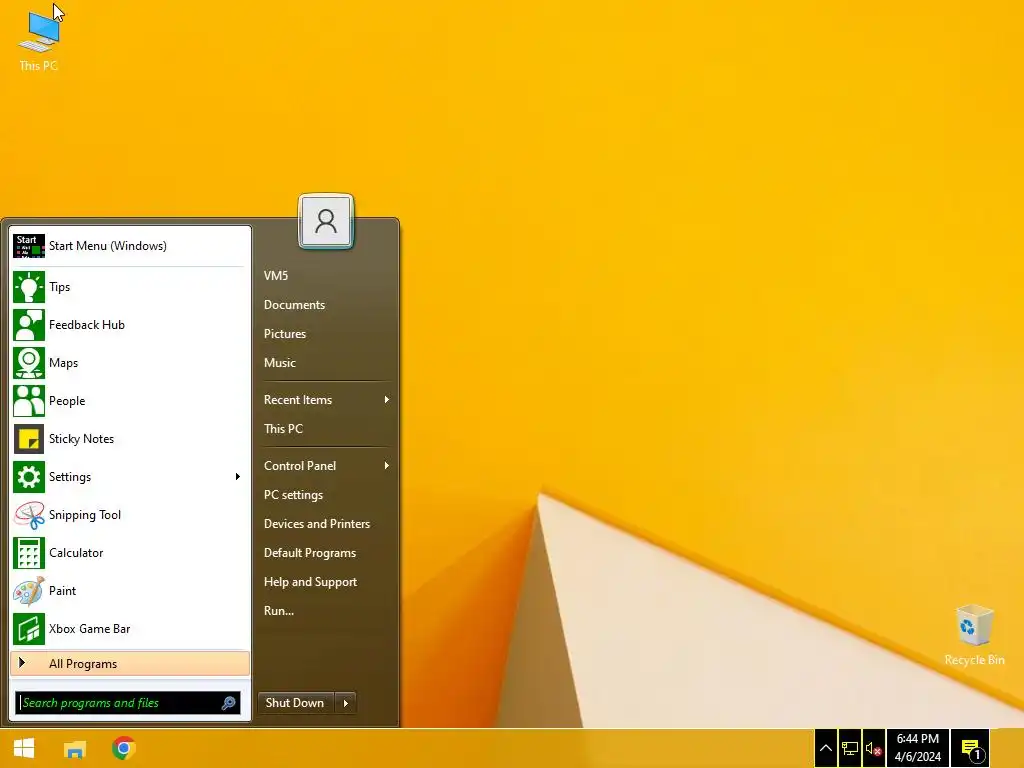Launch the Xbox Game Bar icon
1024x768 pixels.
click(x=29, y=629)
